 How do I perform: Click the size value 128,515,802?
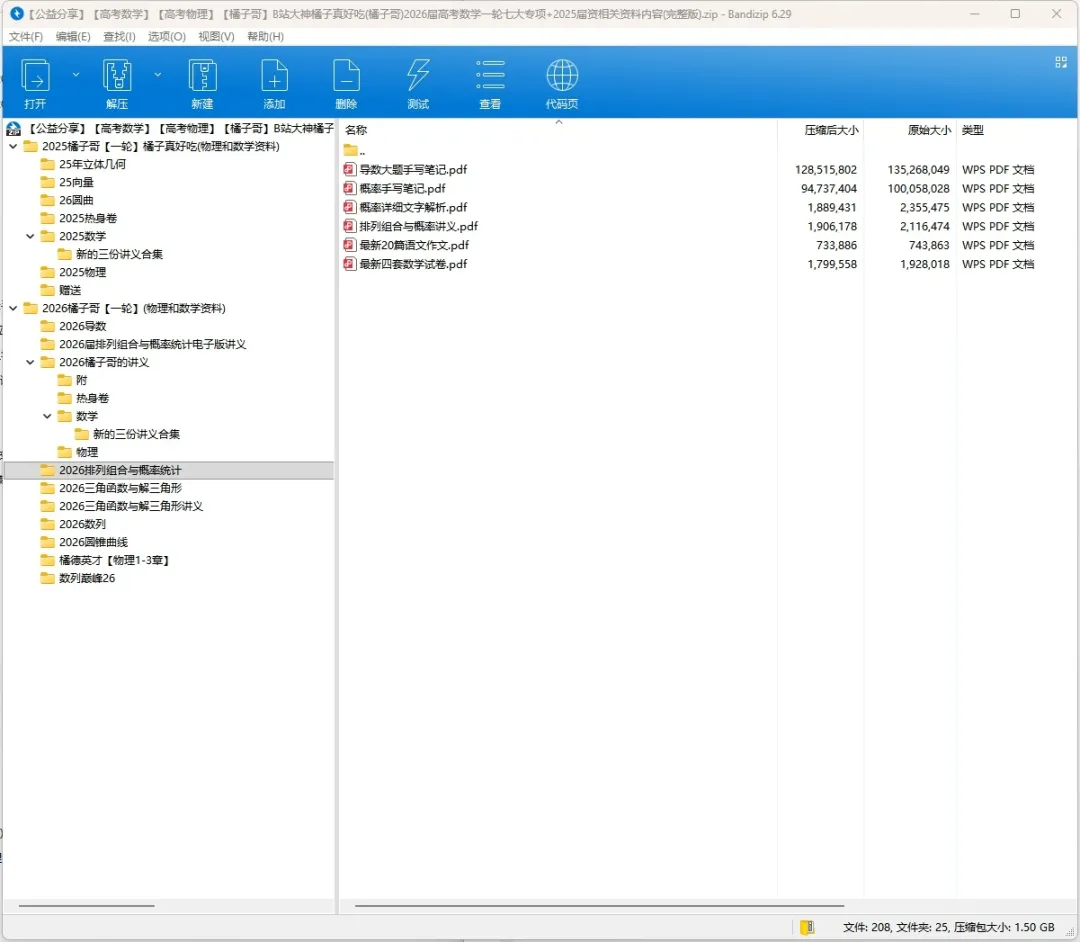click(825, 169)
